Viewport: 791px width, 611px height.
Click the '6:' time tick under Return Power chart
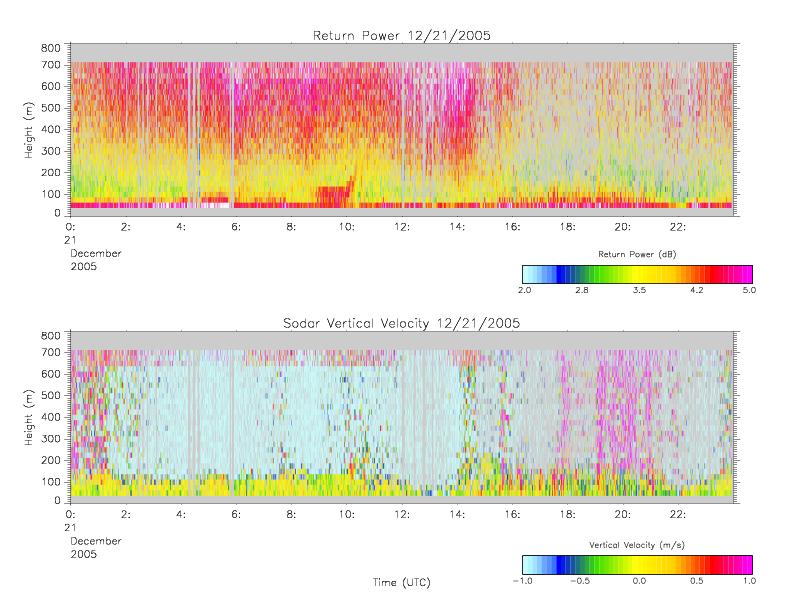pos(236,227)
